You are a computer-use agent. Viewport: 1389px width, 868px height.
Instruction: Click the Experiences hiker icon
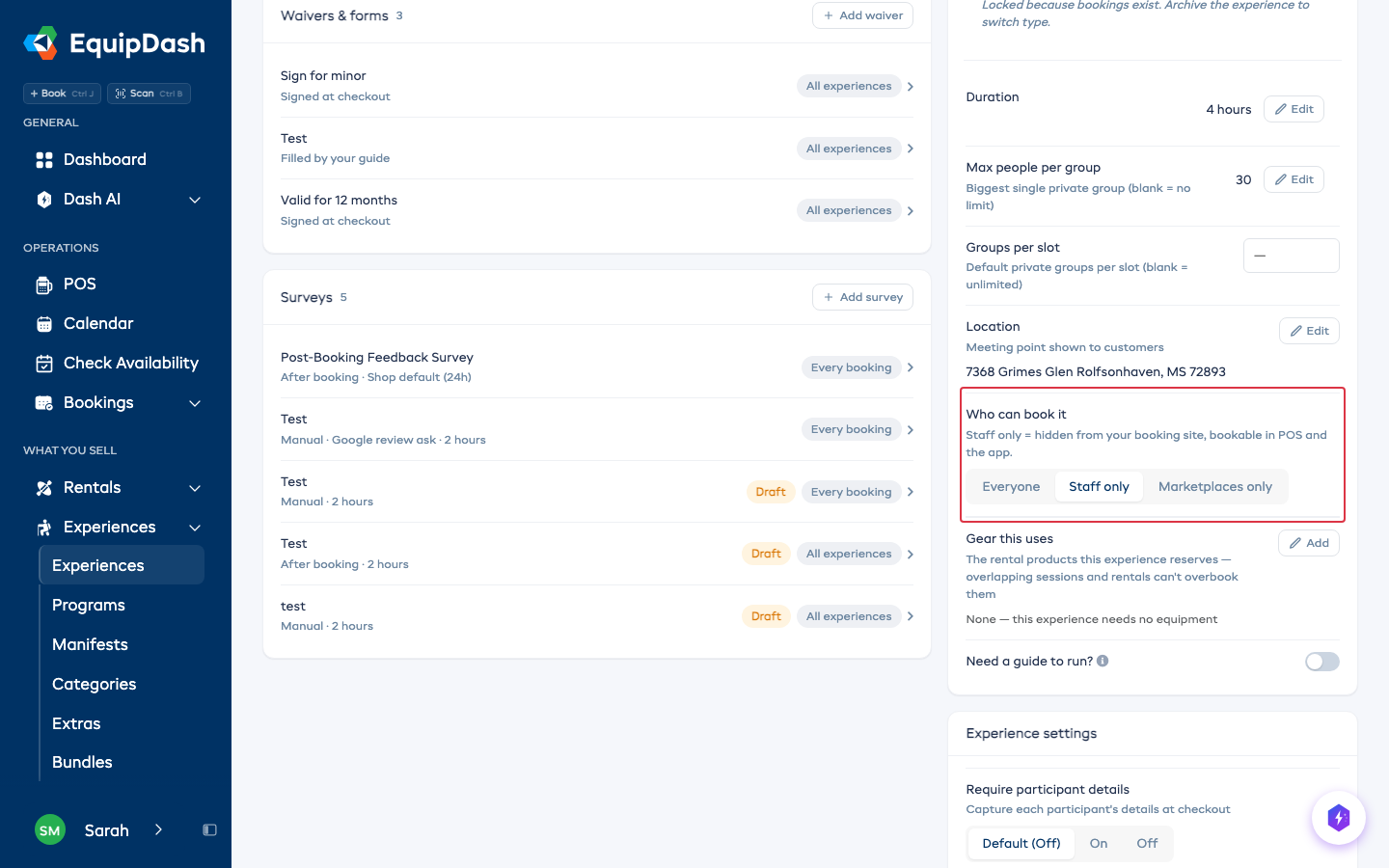click(x=44, y=528)
